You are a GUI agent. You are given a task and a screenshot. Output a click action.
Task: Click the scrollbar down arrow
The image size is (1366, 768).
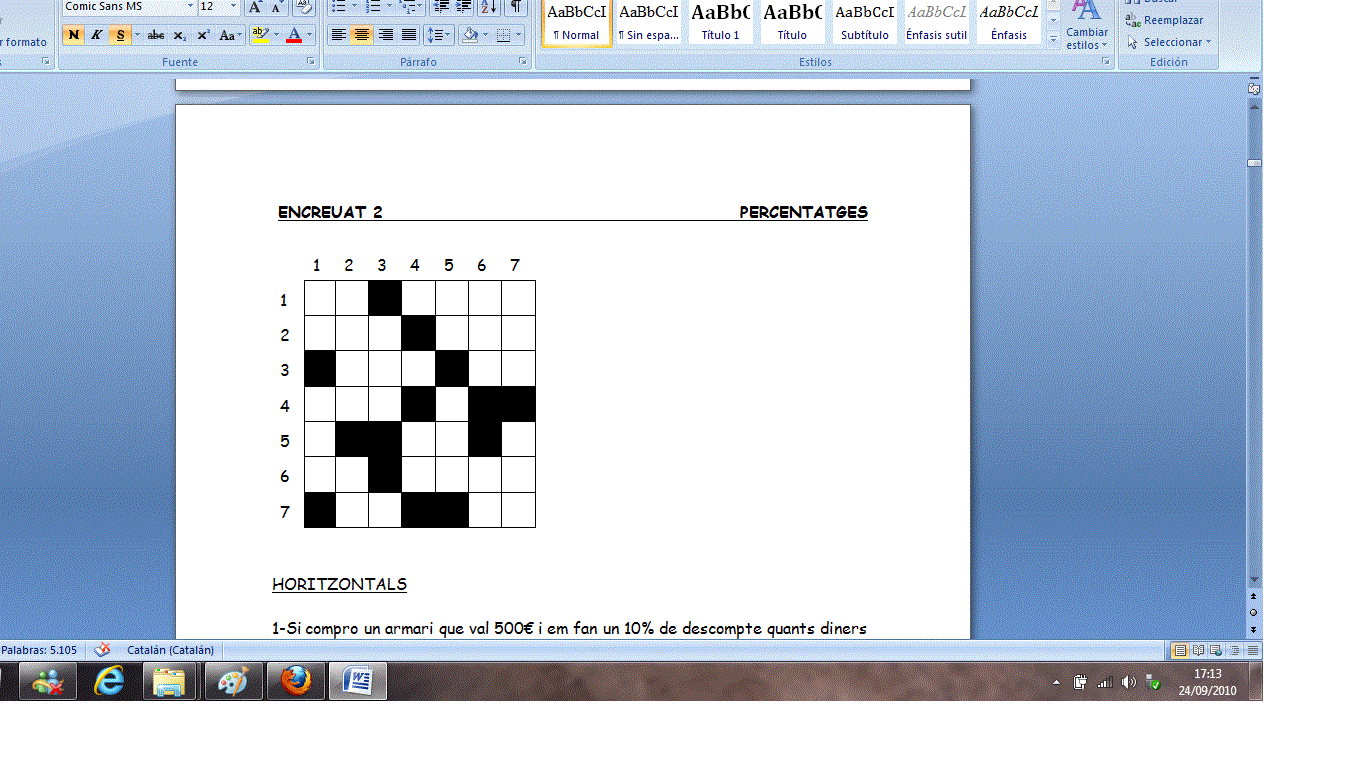pyautogui.click(x=1254, y=580)
